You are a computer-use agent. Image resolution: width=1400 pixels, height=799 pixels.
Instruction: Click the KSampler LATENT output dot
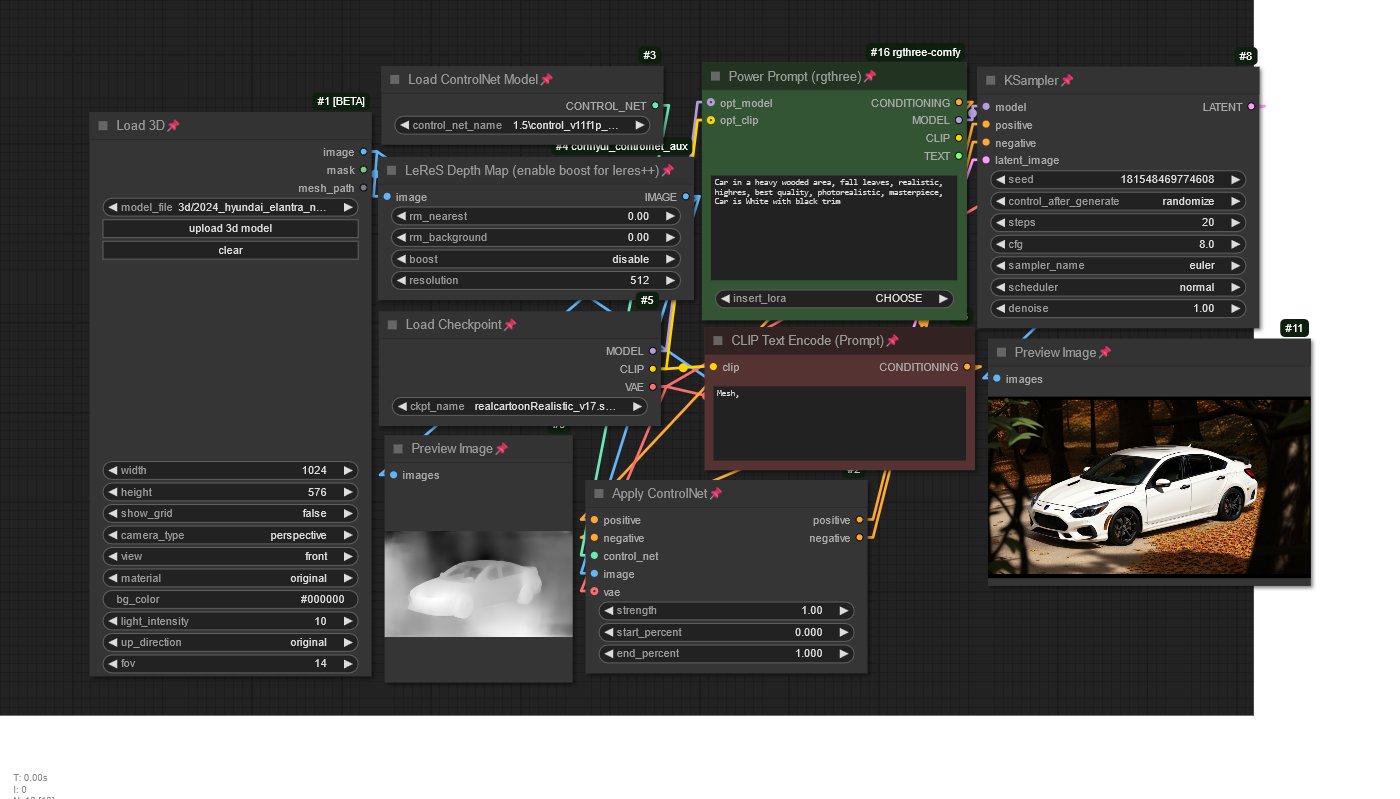click(x=1251, y=107)
